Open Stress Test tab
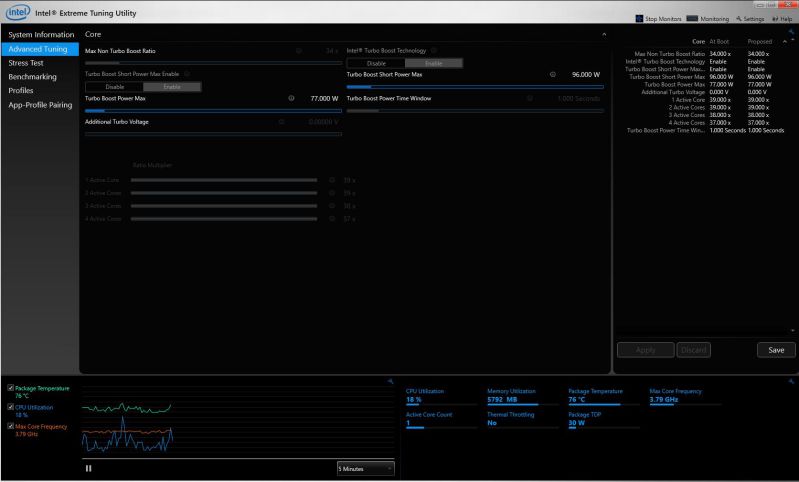 click(x=40, y=63)
